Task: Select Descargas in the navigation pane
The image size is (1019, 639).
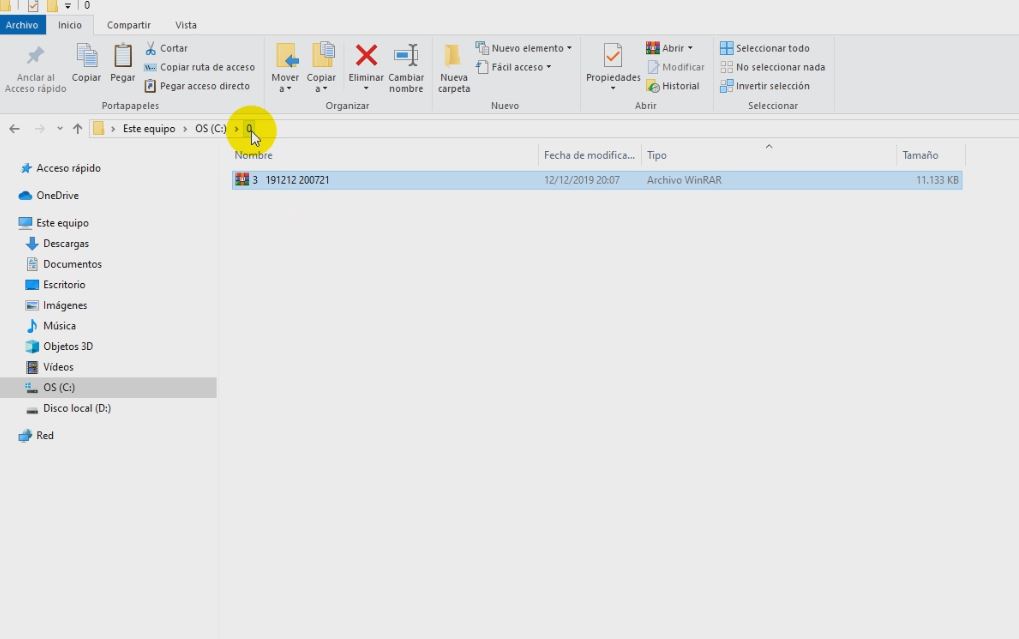Action: pos(66,244)
